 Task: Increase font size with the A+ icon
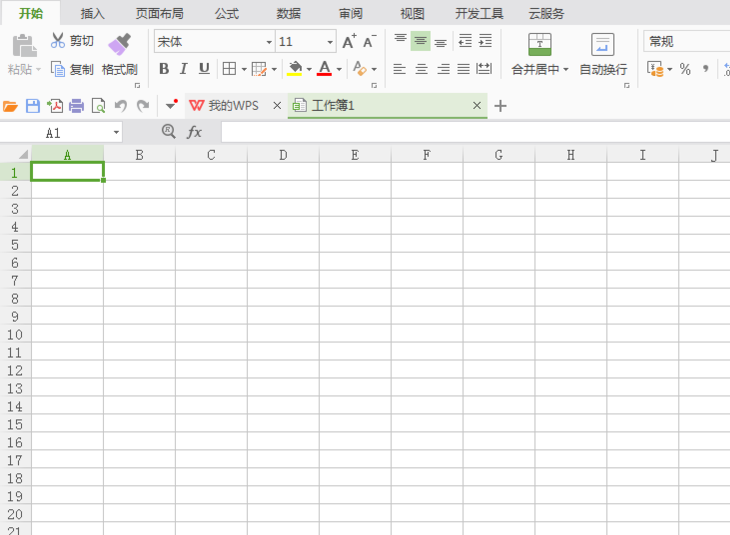pyautogui.click(x=348, y=42)
